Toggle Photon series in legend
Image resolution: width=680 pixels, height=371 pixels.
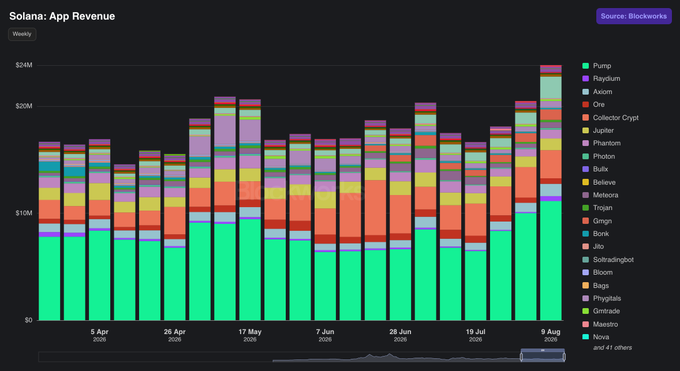coord(598,156)
